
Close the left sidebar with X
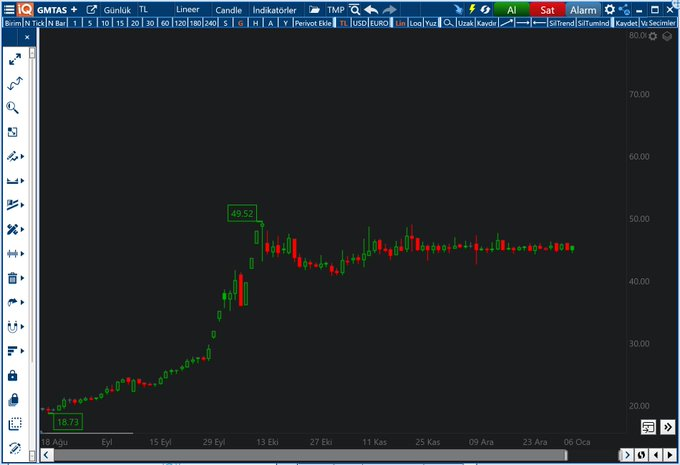click(27, 37)
